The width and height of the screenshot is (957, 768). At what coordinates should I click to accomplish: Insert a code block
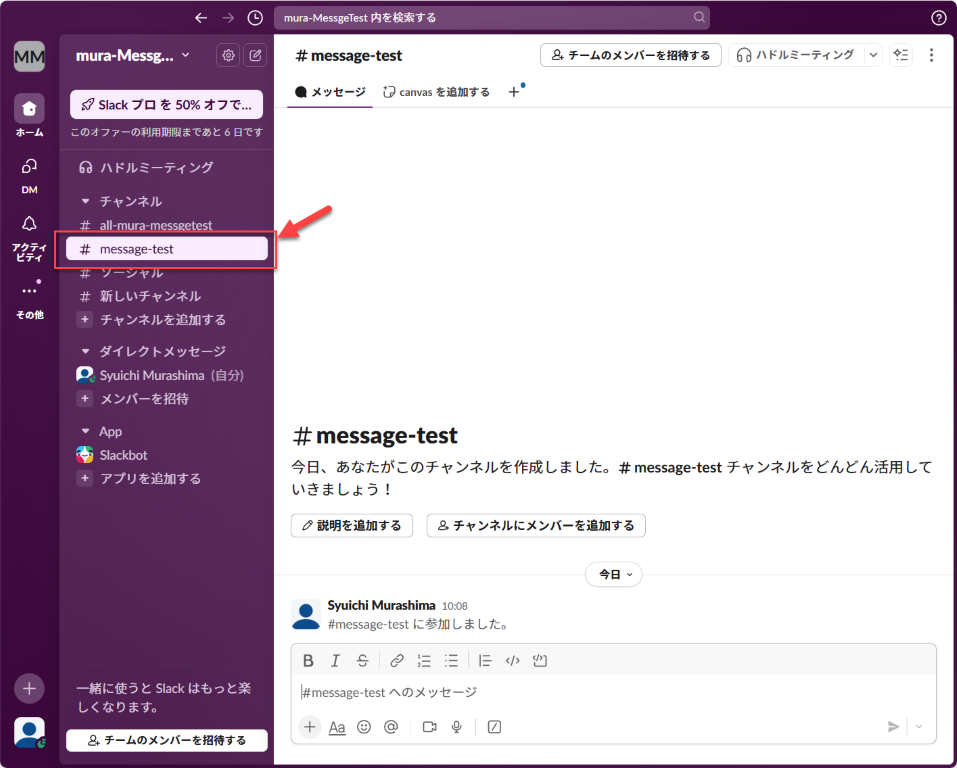540,661
